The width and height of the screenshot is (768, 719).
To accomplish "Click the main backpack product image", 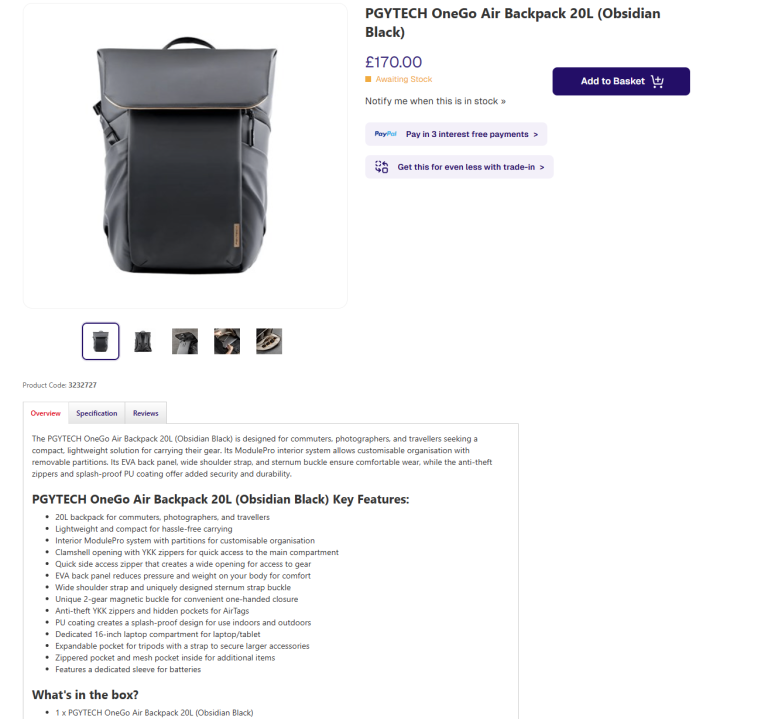I will 185,156.
